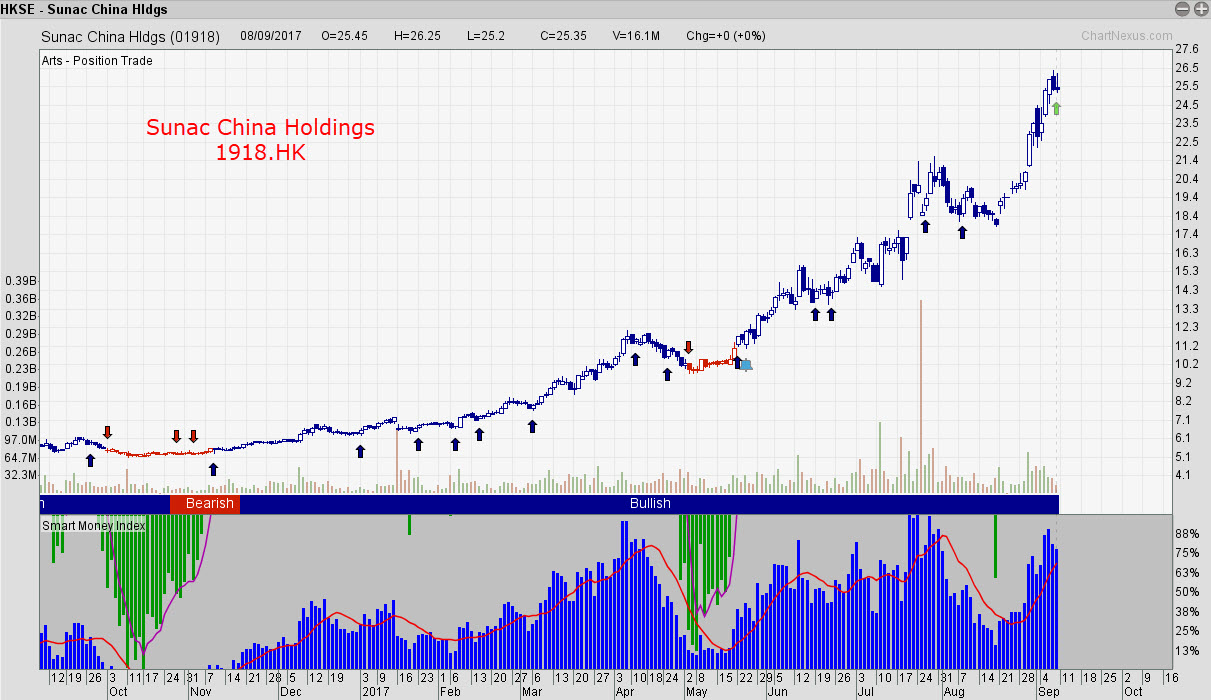Click the open price O=25.45
This screenshot has width=1211, height=700.
pos(345,36)
